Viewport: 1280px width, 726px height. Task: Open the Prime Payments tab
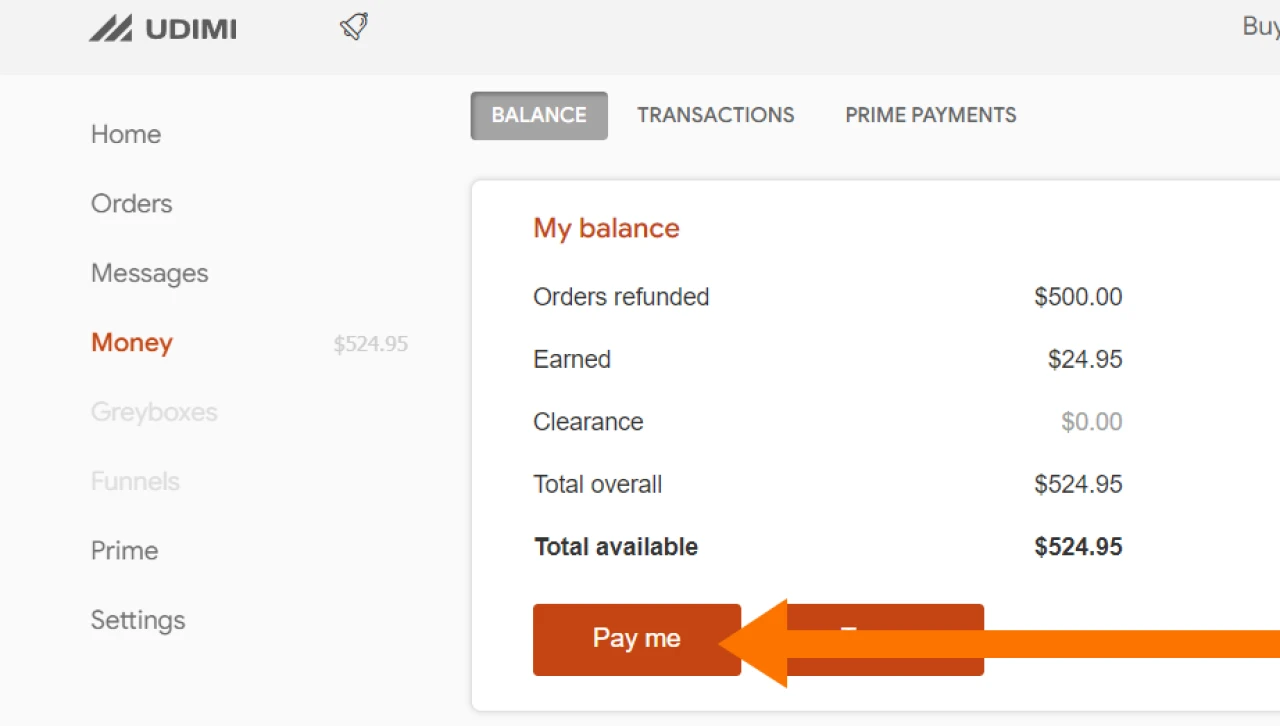tap(931, 115)
